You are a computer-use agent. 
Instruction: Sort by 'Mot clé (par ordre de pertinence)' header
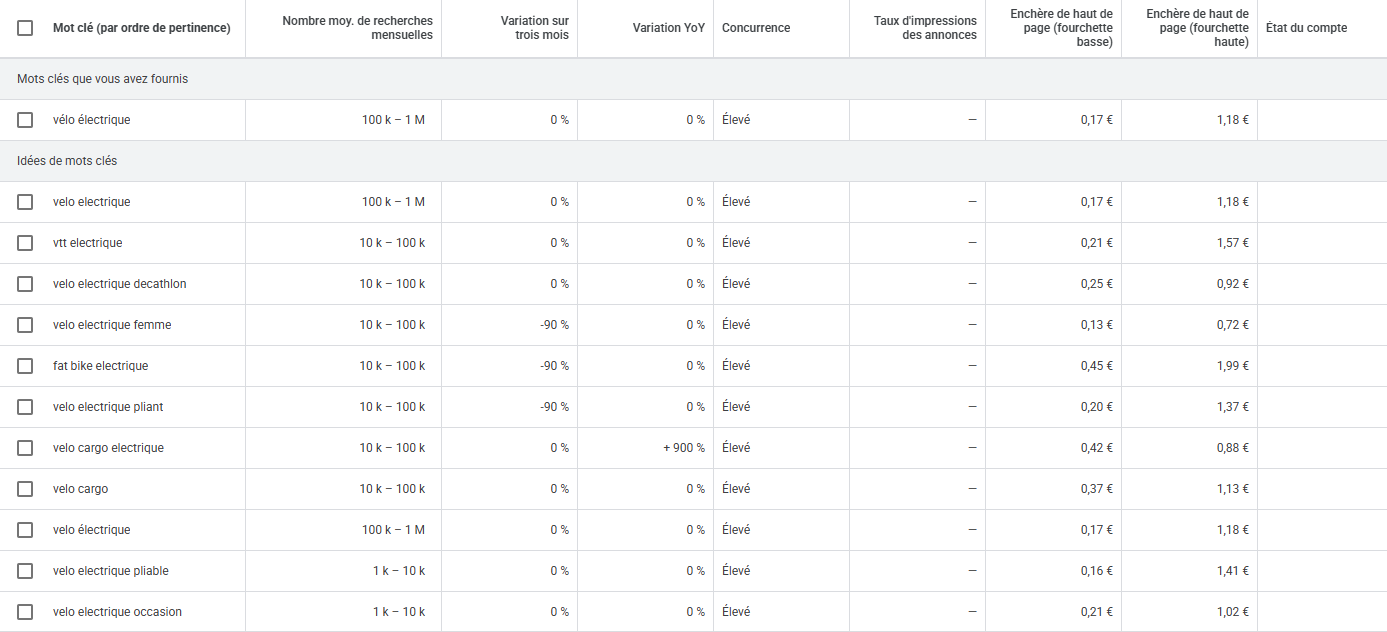(x=141, y=28)
